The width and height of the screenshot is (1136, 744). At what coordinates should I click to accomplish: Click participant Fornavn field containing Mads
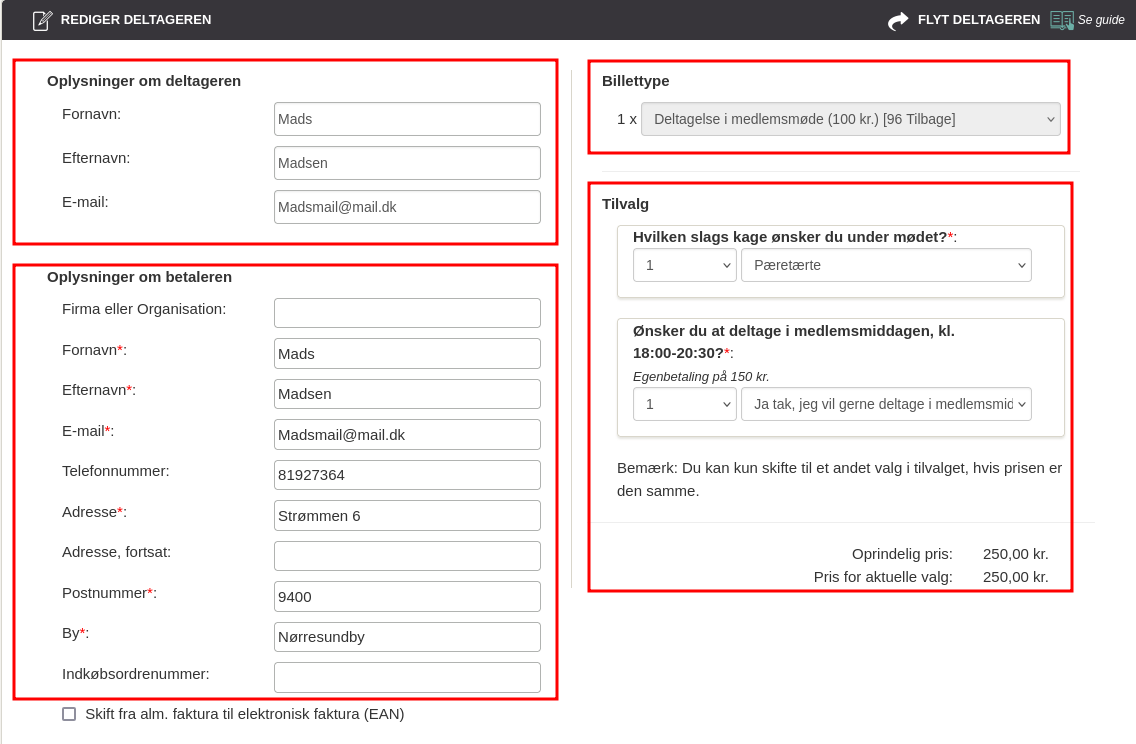coord(407,119)
